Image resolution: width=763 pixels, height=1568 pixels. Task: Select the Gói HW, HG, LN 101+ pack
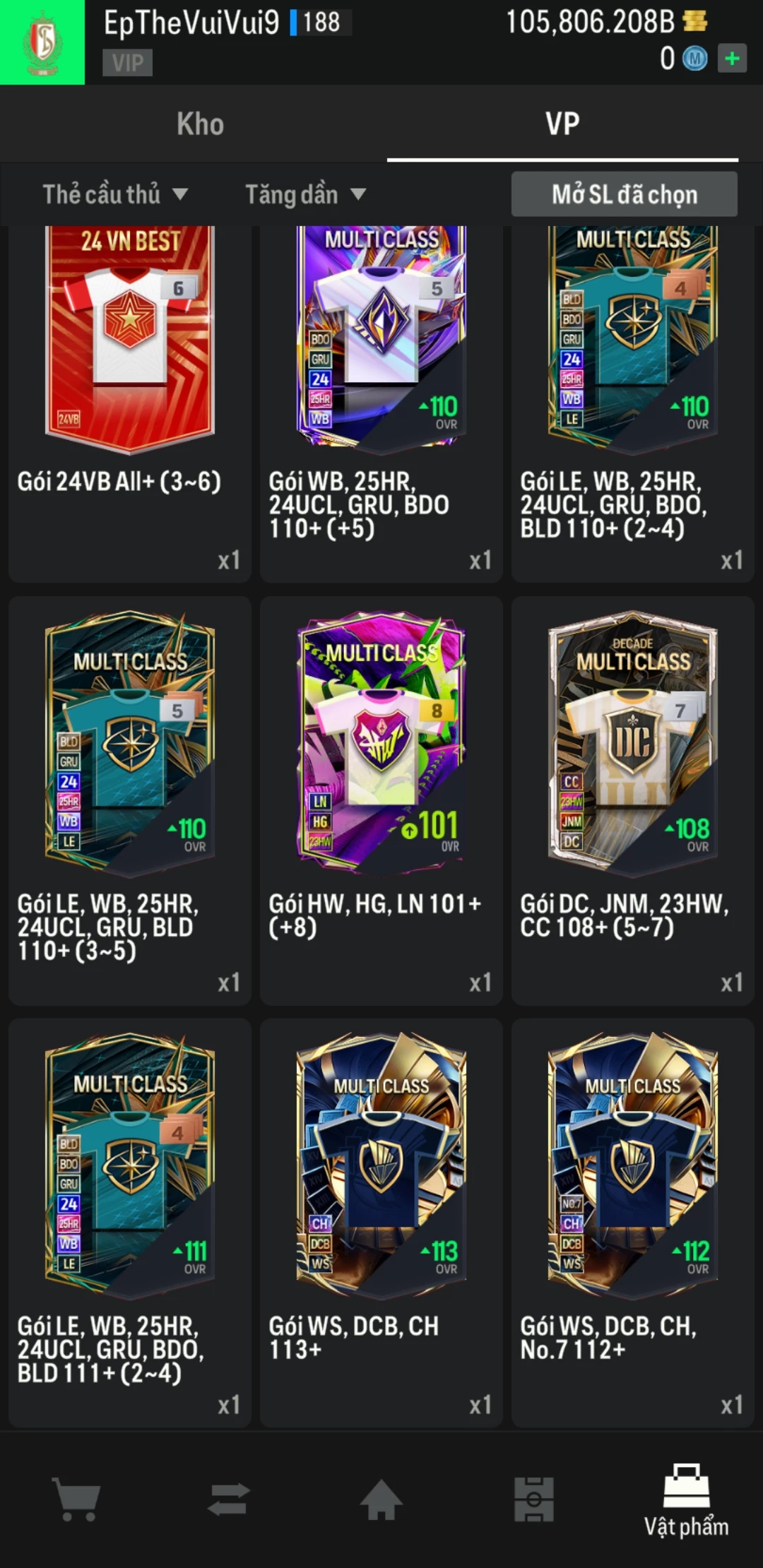pos(381,800)
